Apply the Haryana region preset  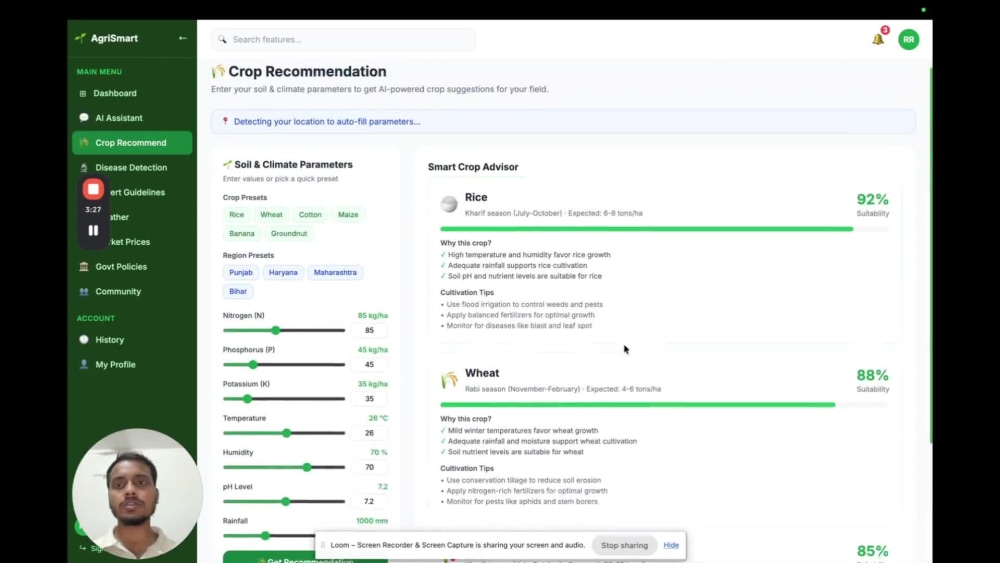click(283, 272)
